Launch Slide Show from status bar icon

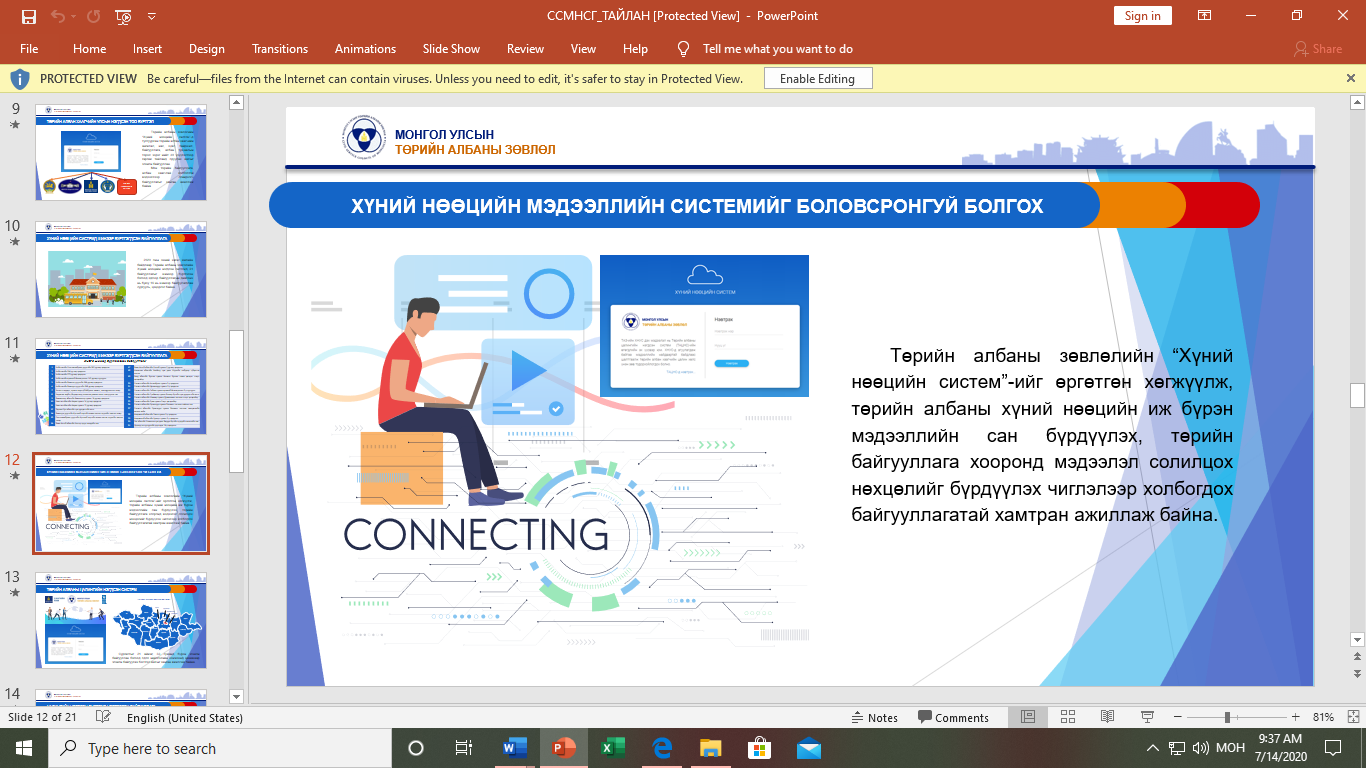[x=1147, y=717]
